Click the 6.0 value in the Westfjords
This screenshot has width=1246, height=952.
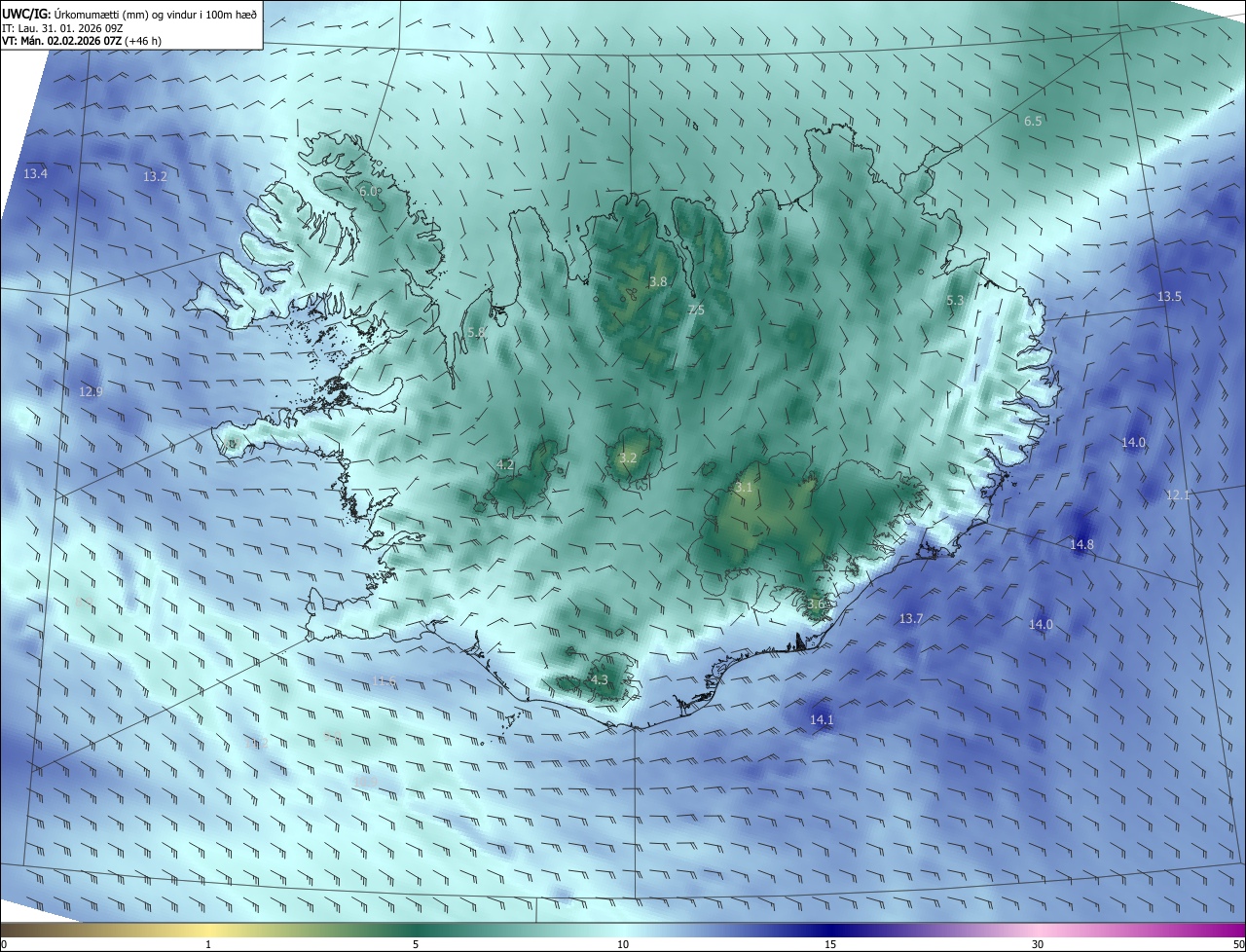(x=369, y=192)
